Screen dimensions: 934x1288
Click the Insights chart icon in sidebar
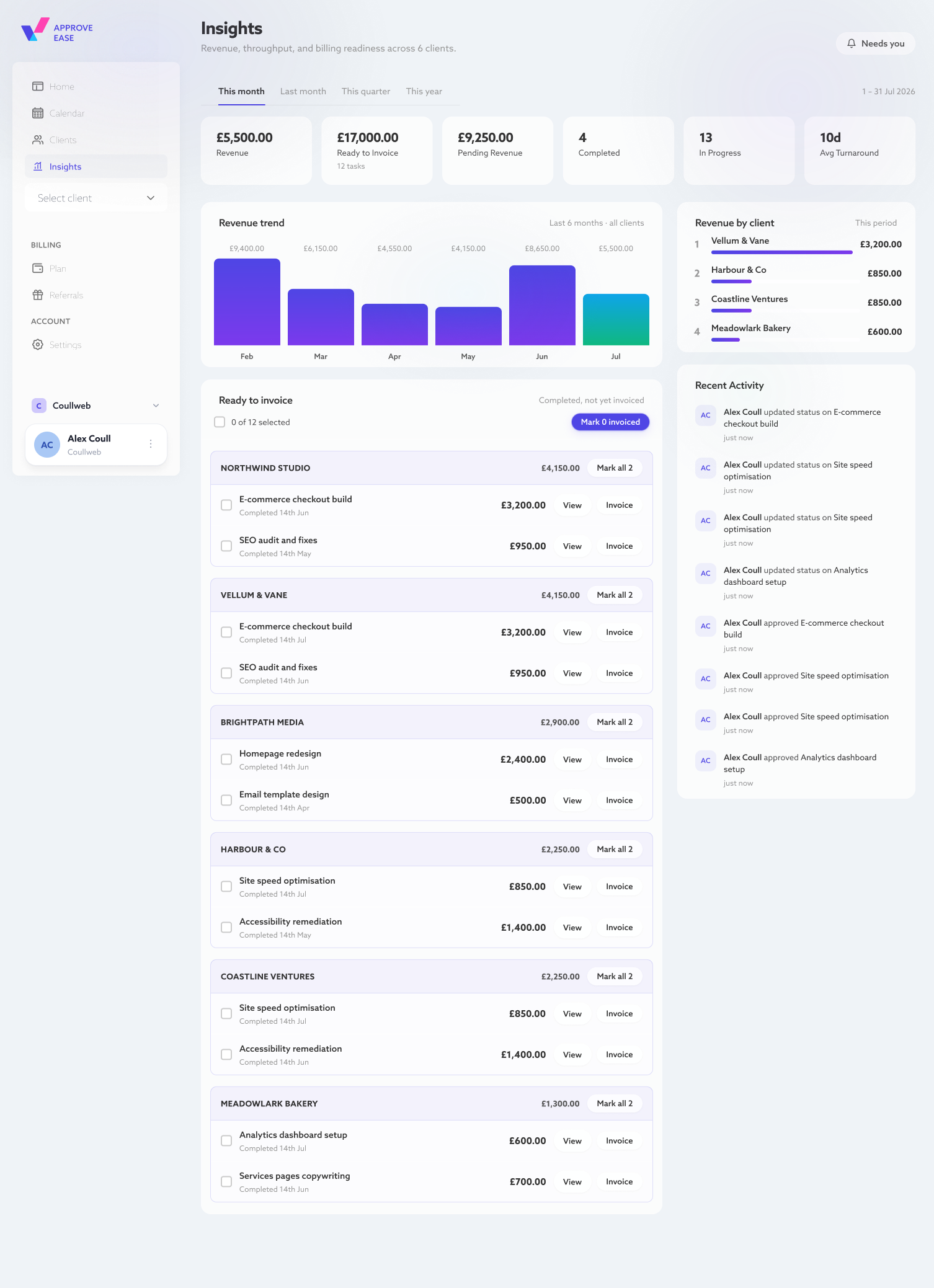(38, 166)
